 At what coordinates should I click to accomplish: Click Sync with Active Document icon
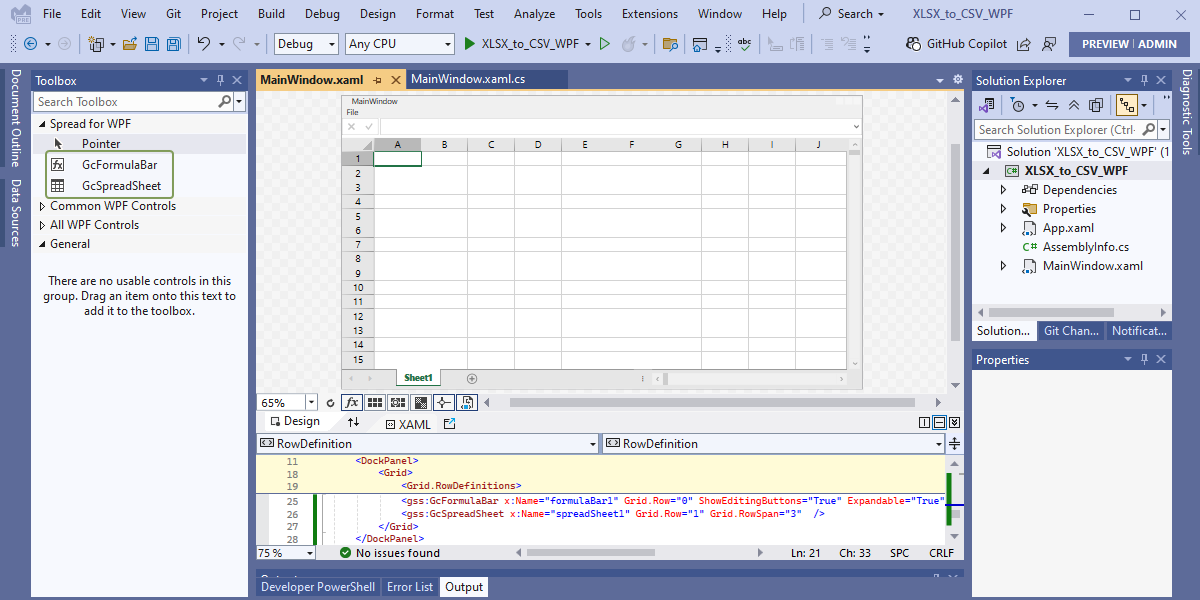click(x=1051, y=104)
